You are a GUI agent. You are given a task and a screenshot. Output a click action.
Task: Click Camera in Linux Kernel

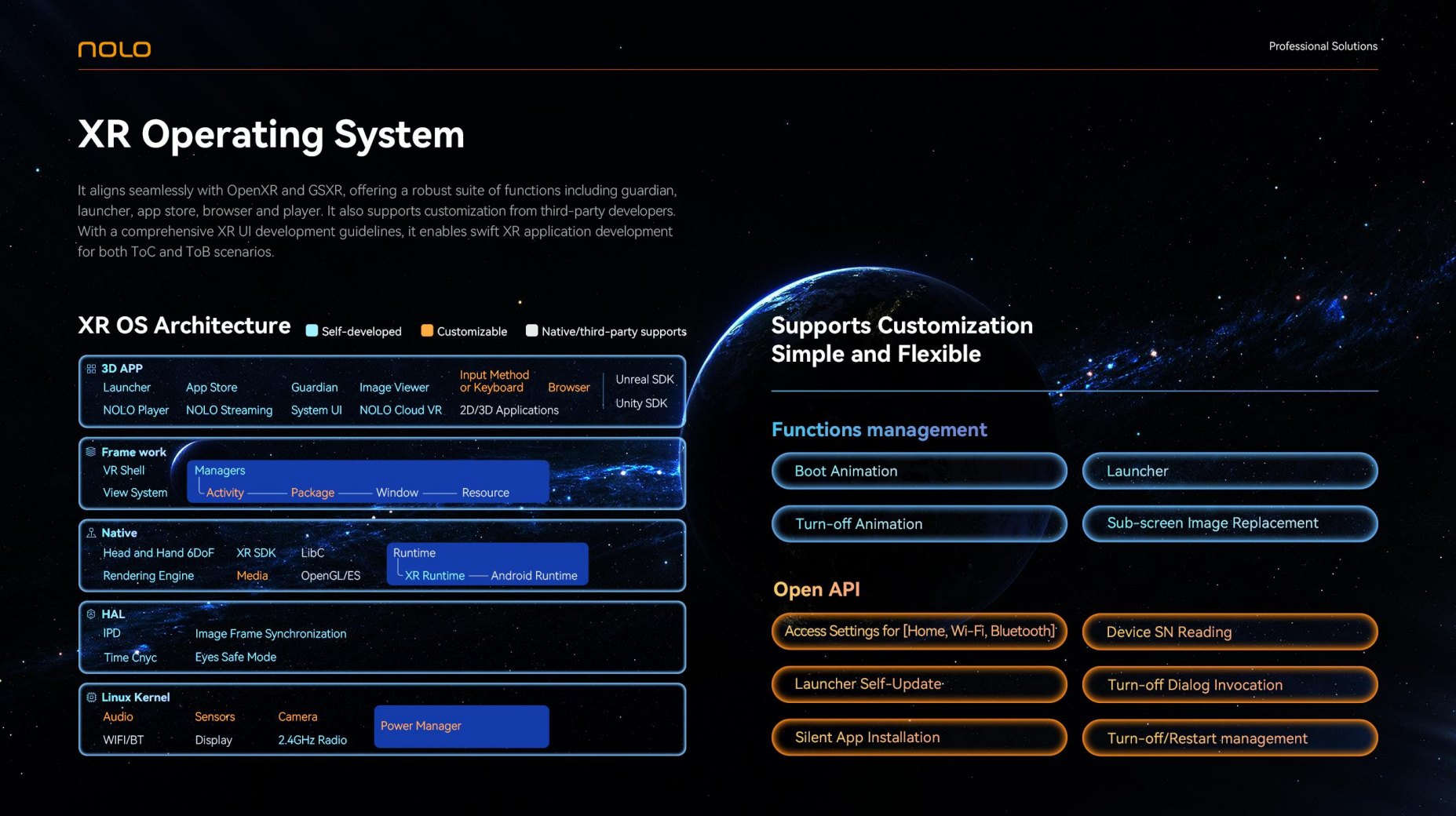pos(297,717)
